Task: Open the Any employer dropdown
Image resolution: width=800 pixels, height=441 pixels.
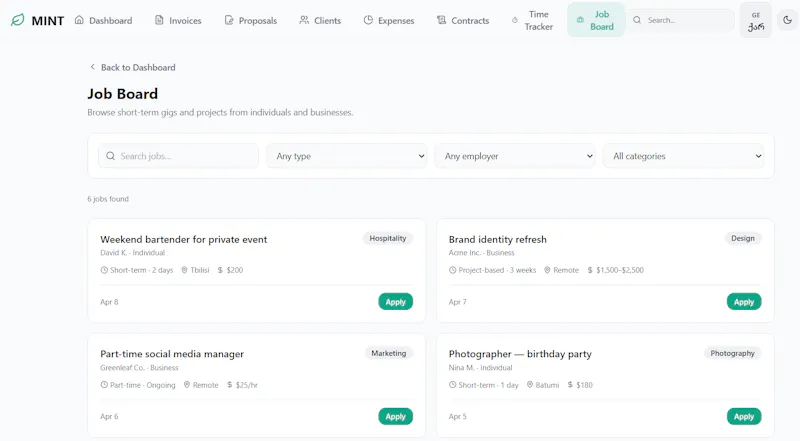Action: (515, 156)
